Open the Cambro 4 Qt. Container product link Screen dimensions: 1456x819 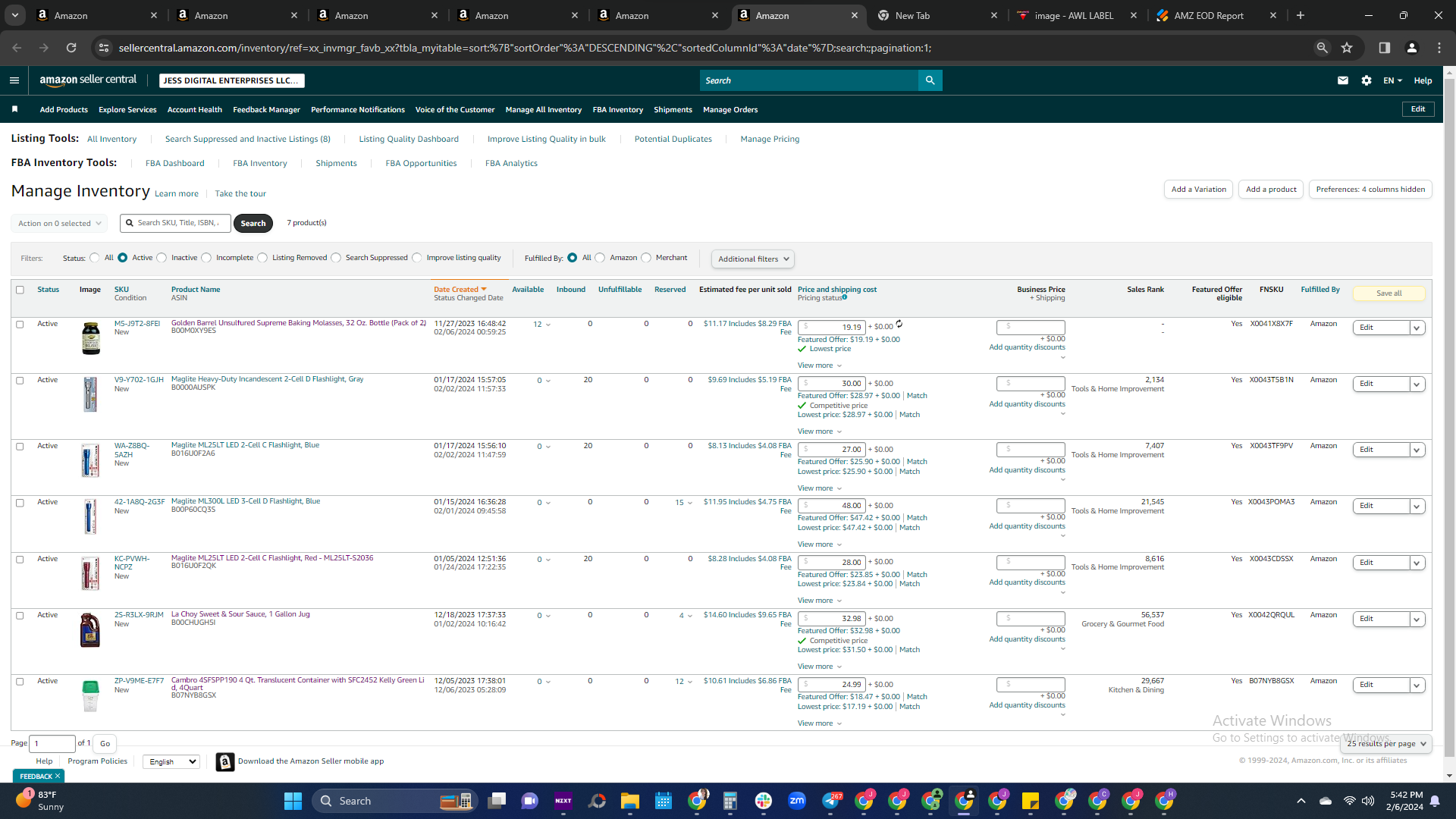pos(298,684)
